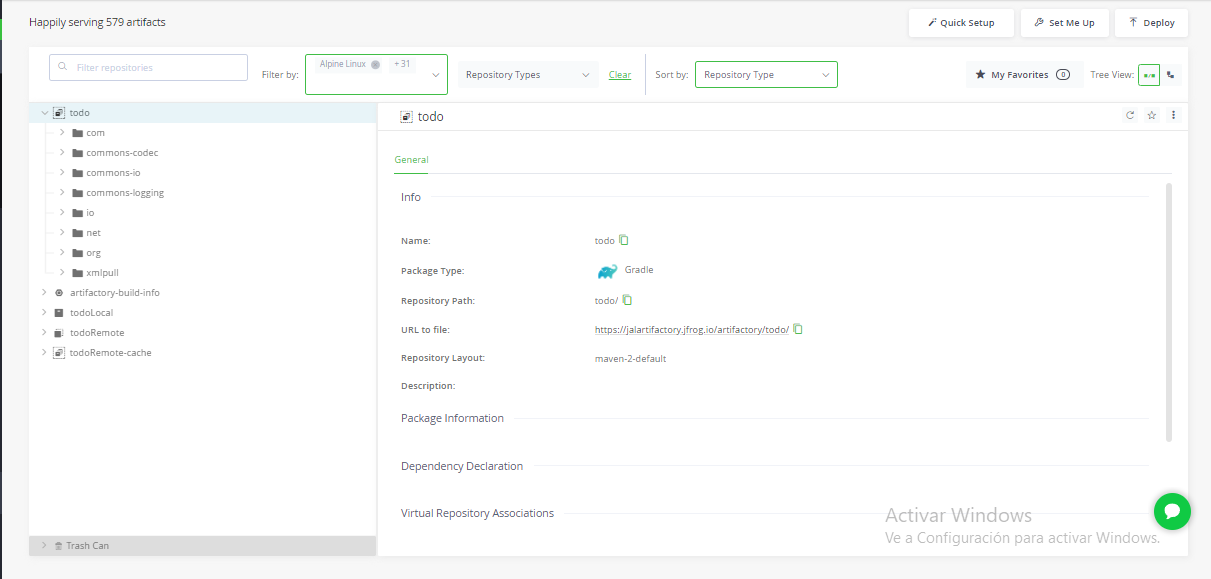The width and height of the screenshot is (1211, 579).
Task: Open the todo panel more-actions menu
Action: (1173, 116)
